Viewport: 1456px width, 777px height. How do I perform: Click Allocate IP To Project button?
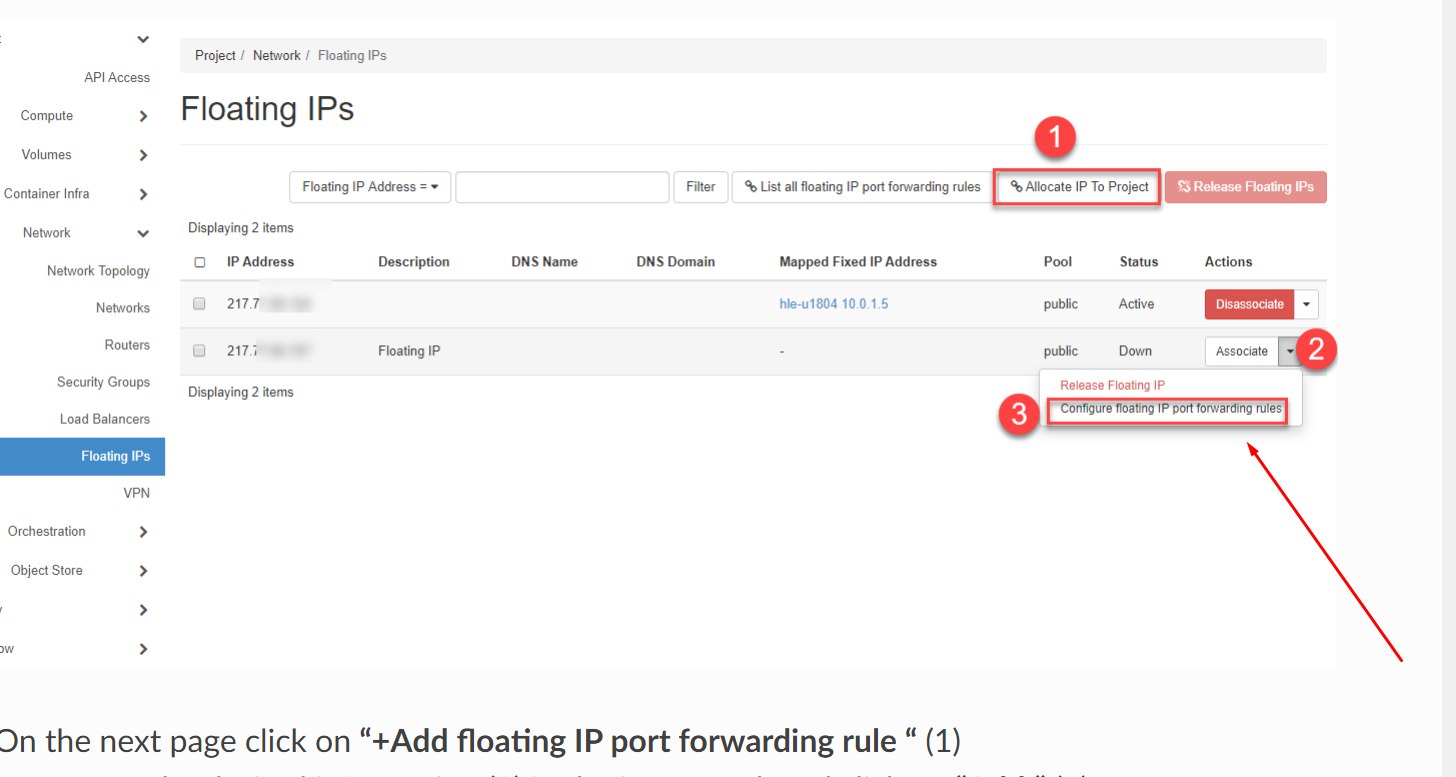tap(1078, 187)
